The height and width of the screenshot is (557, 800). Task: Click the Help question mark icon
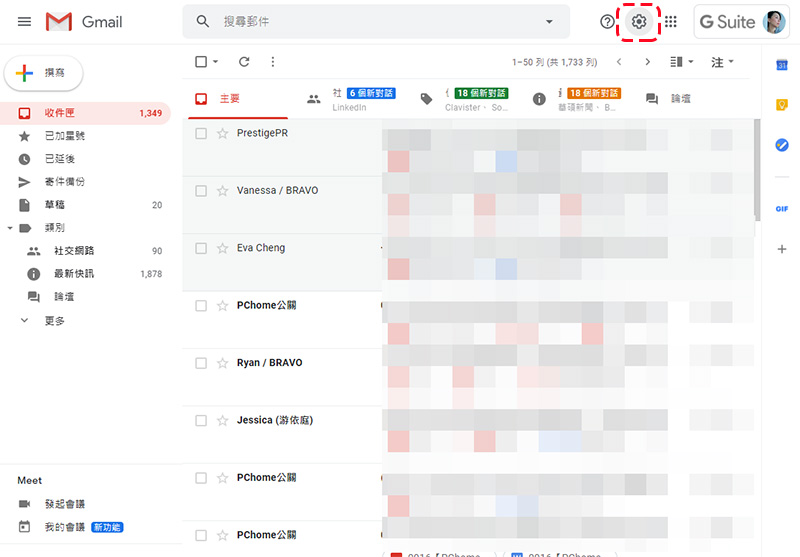(x=607, y=22)
